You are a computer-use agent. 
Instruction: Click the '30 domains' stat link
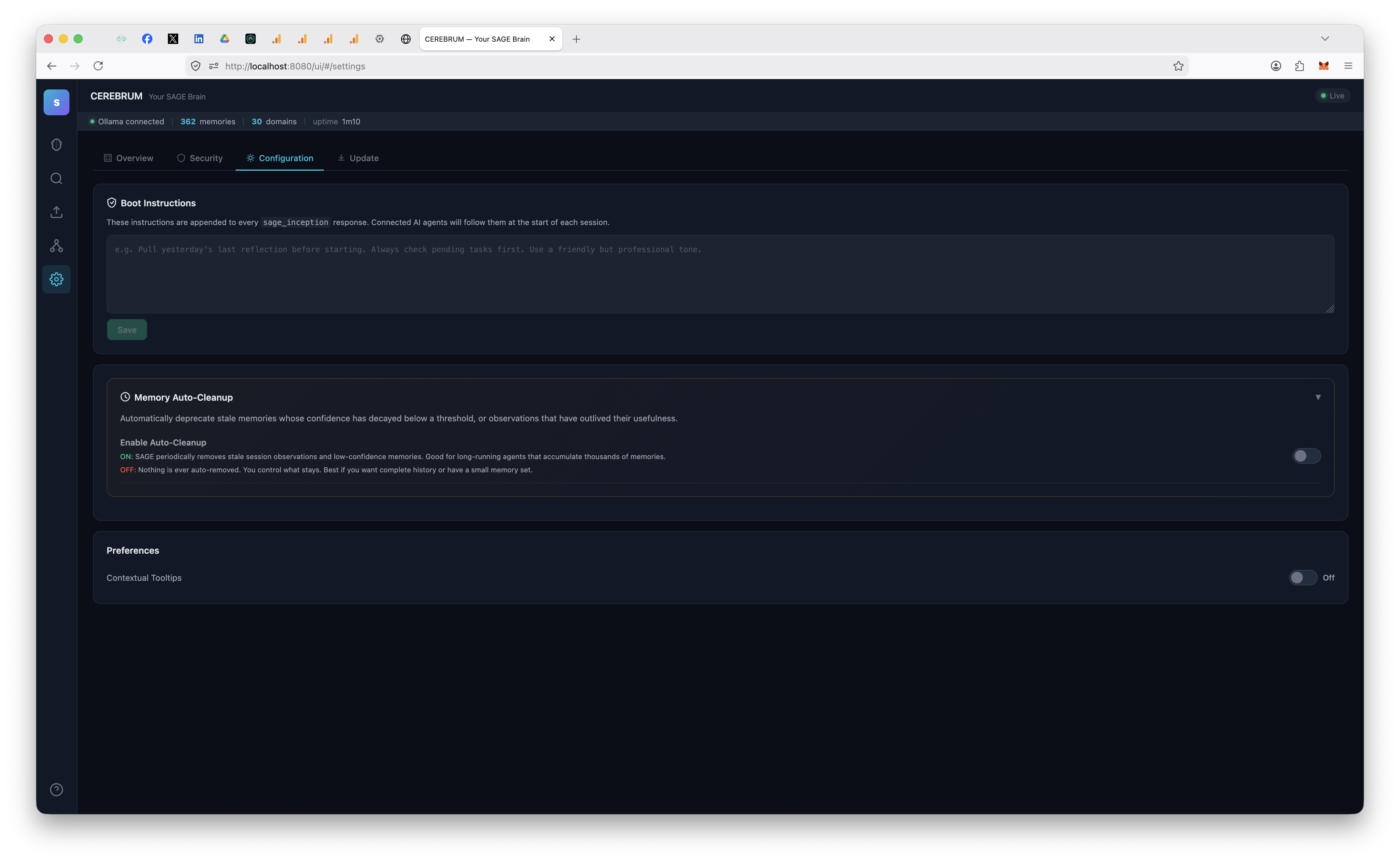[x=273, y=121]
